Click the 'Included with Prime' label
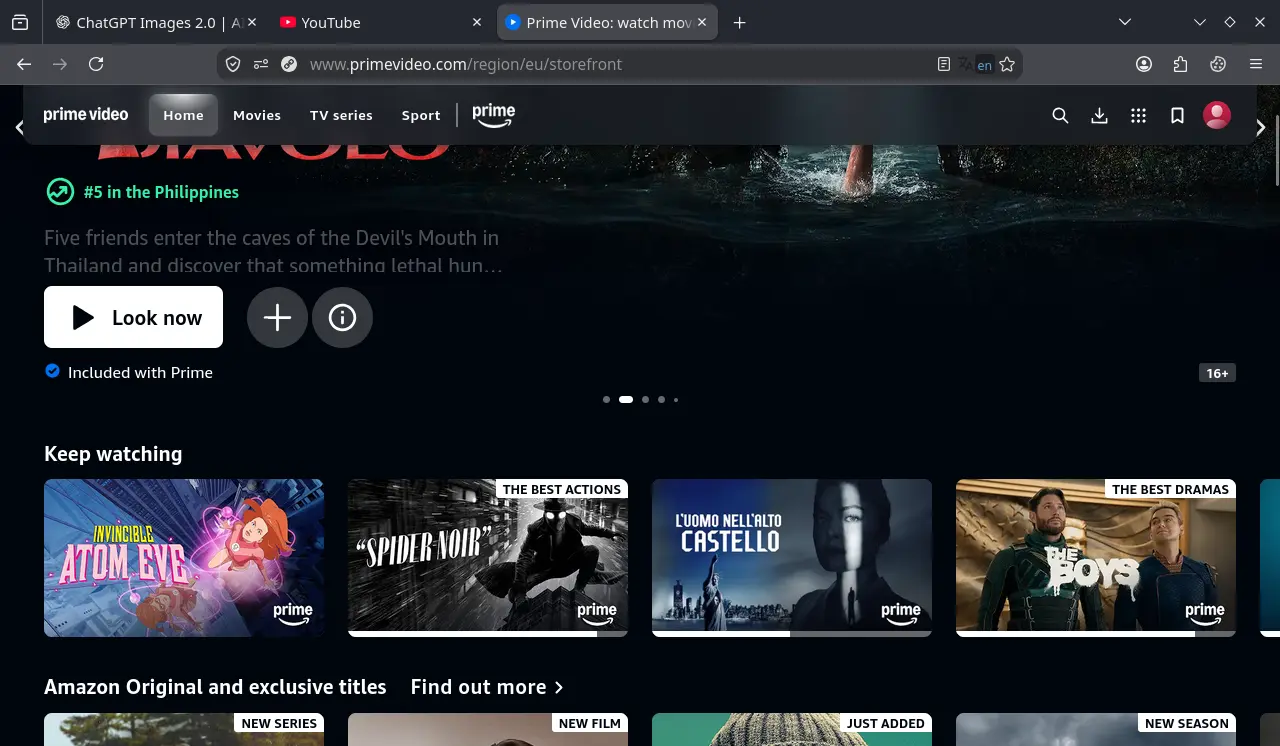 [x=140, y=372]
